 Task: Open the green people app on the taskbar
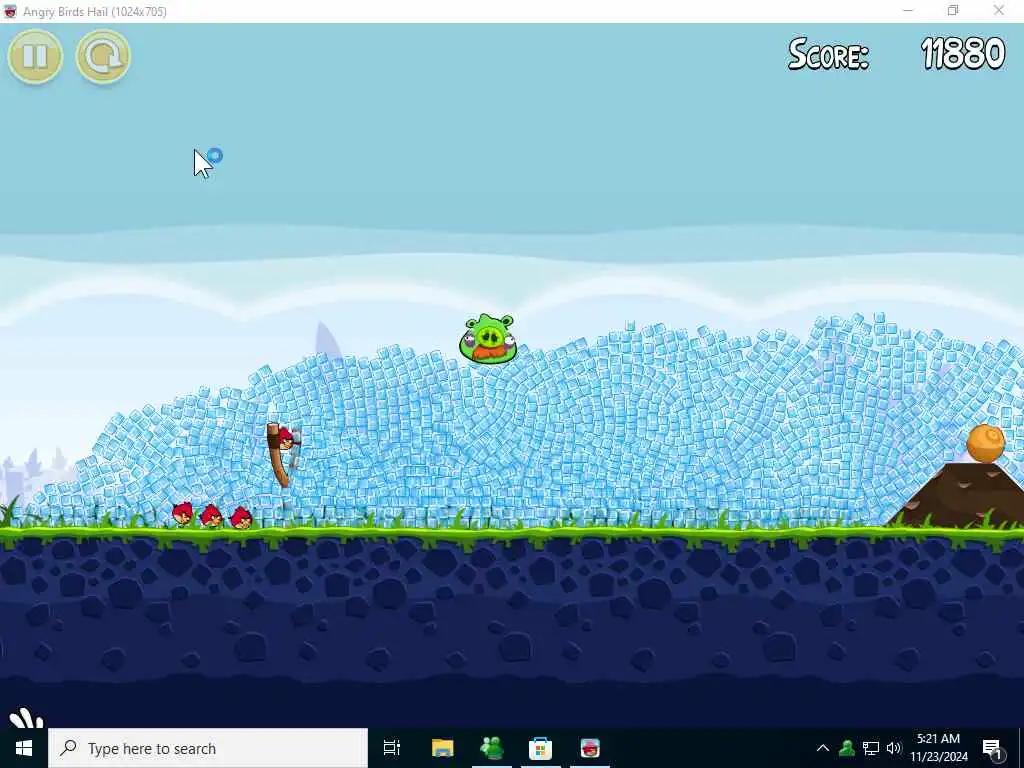[x=491, y=748]
